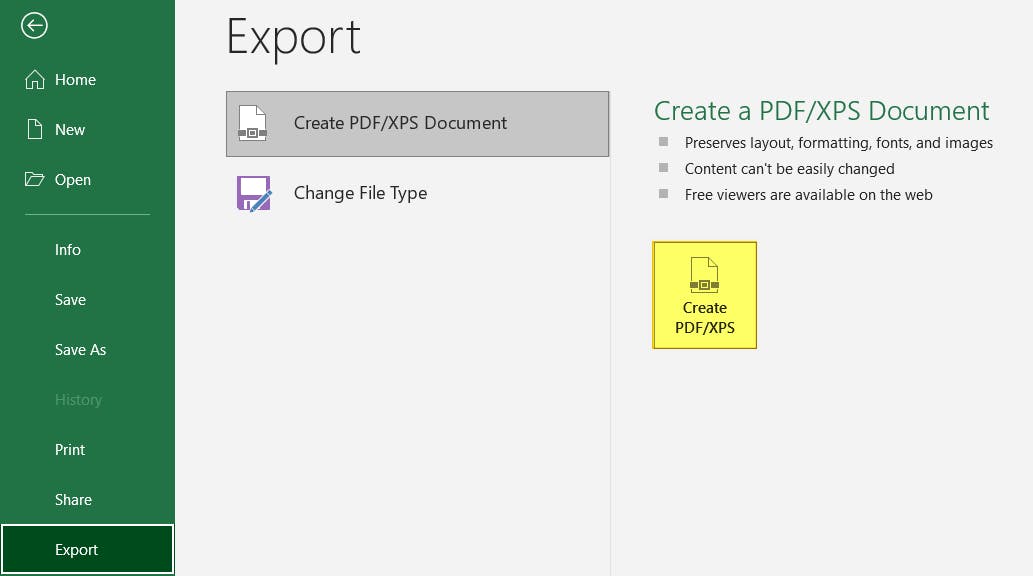Click the Change File Type icon

point(253,193)
